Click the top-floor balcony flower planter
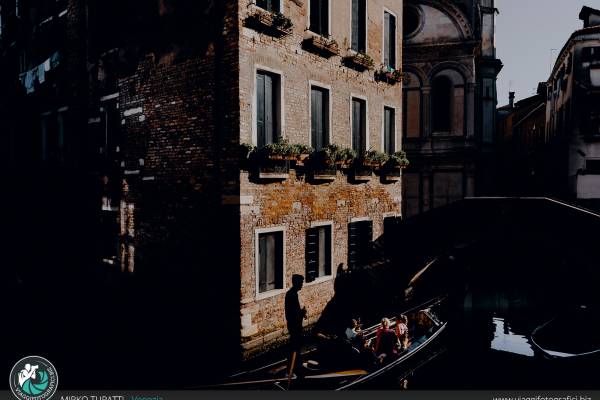Screen dimensions: 600x400 [268, 20]
